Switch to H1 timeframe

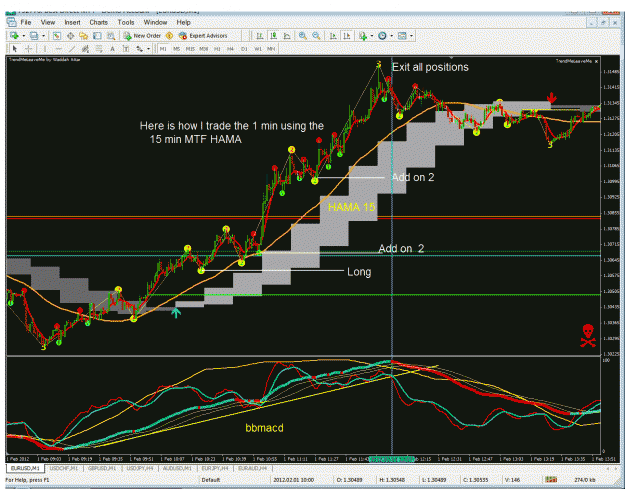(x=217, y=49)
